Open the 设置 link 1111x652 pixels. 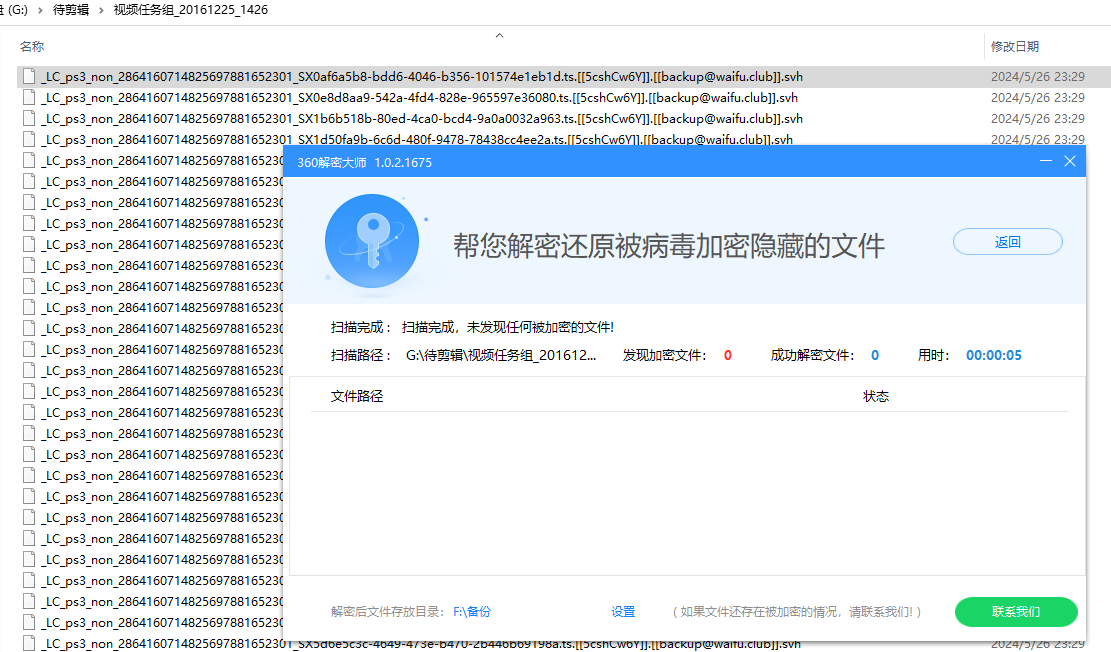(x=623, y=612)
